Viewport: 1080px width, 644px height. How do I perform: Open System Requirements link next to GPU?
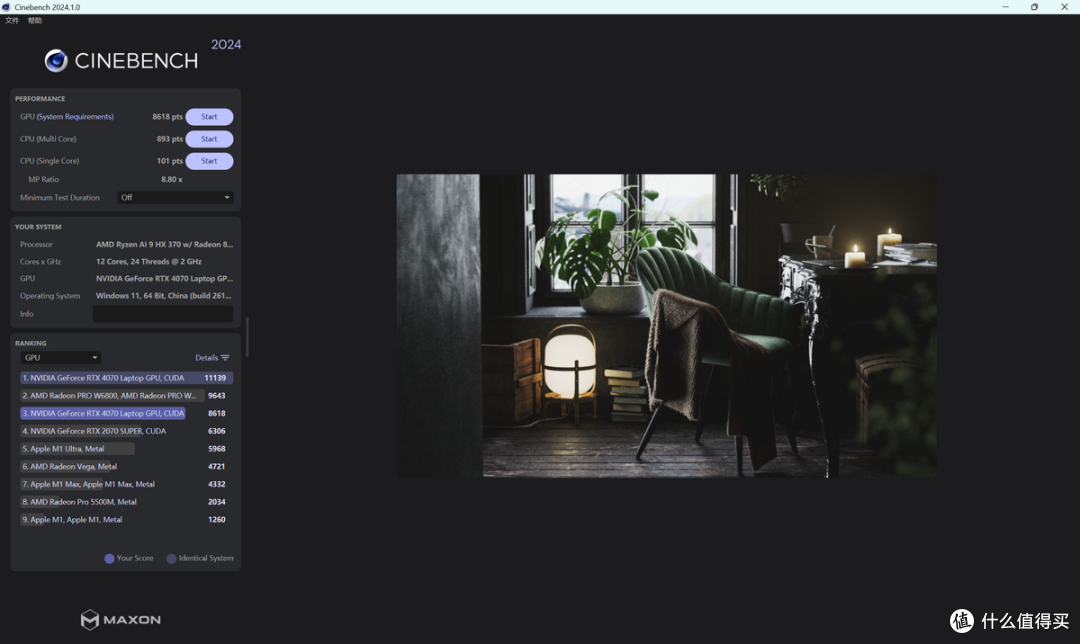[x=75, y=116]
